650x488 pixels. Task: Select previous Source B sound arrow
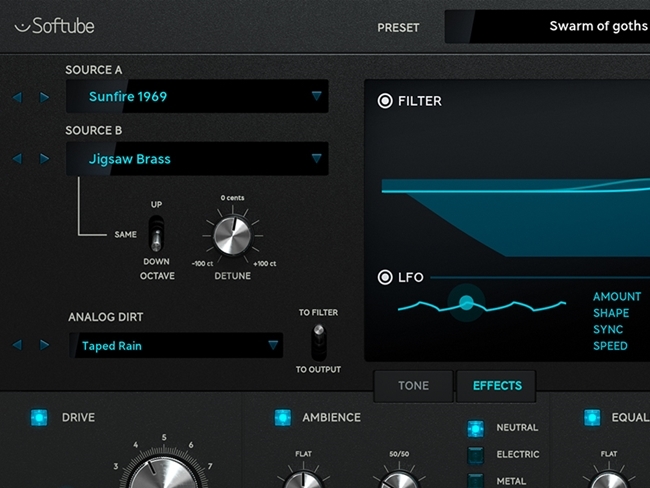coord(17,158)
